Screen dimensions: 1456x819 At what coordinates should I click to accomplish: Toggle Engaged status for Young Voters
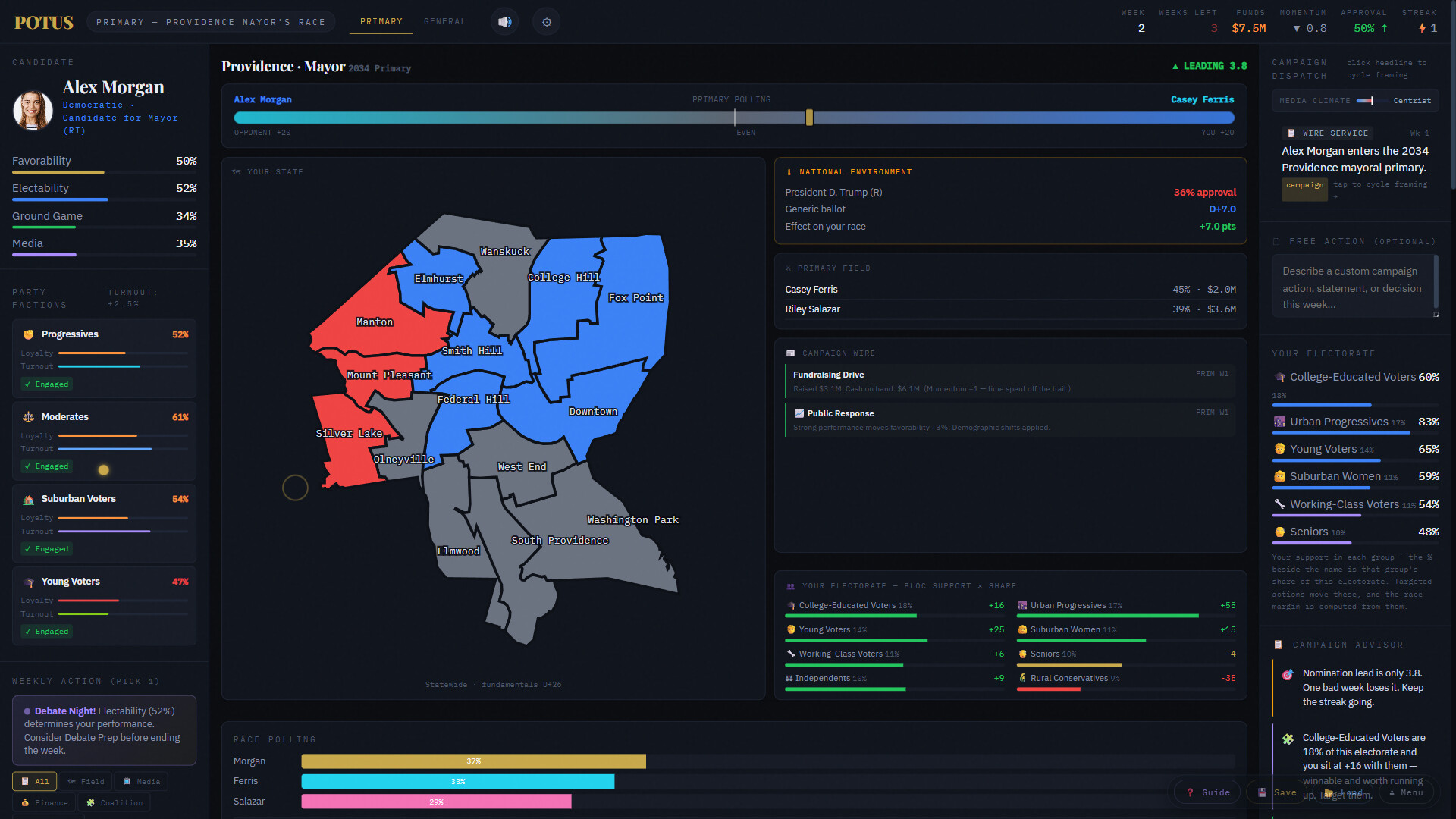click(46, 632)
